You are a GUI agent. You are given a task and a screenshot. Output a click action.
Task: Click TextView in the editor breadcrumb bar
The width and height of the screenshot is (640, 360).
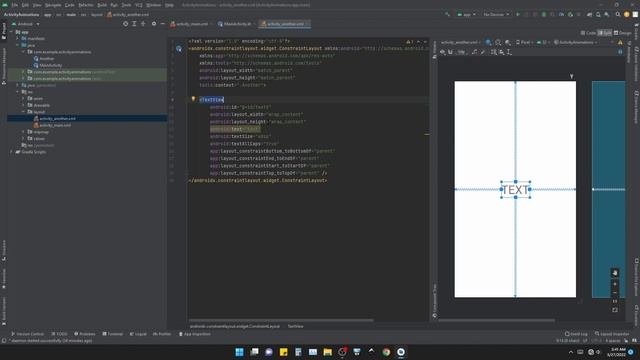(296, 327)
